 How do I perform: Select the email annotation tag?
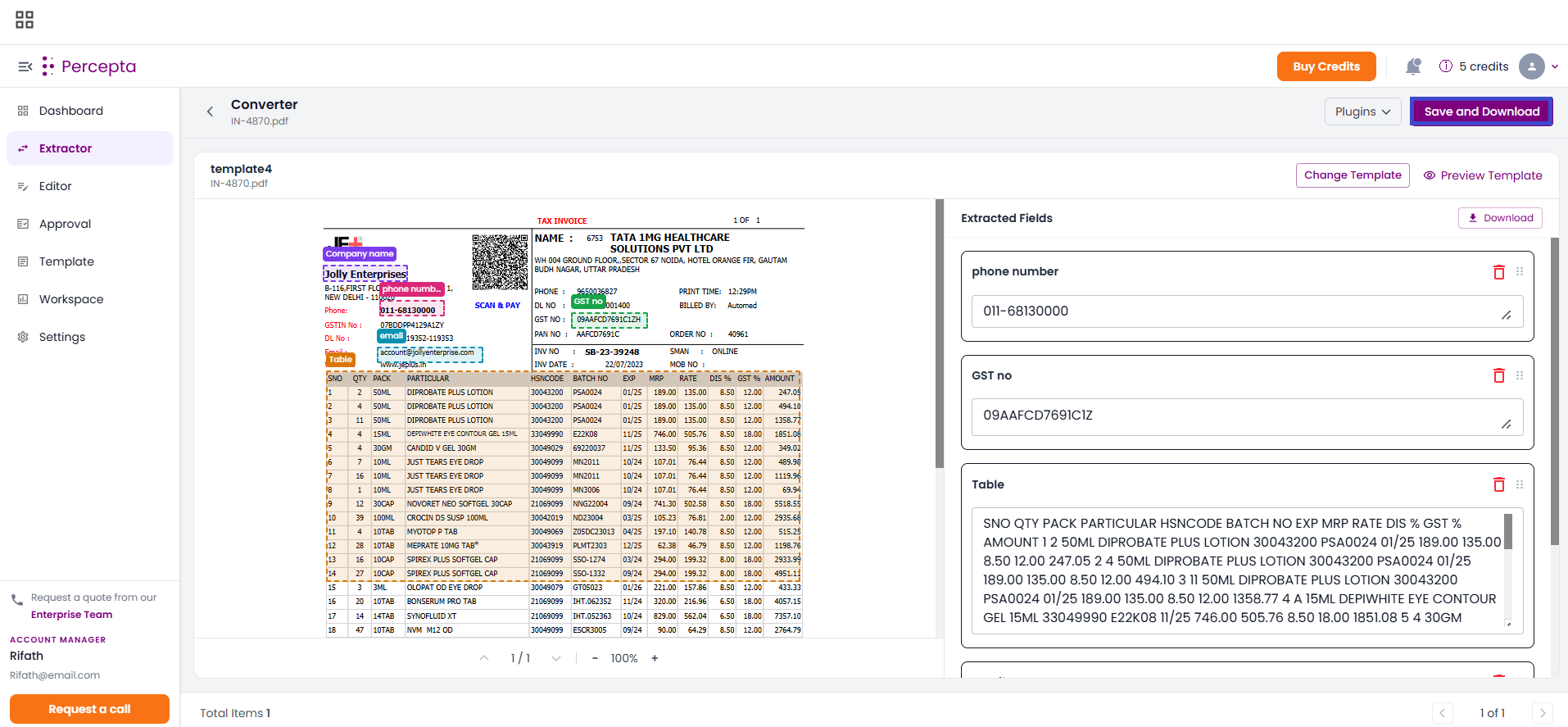[x=392, y=336]
